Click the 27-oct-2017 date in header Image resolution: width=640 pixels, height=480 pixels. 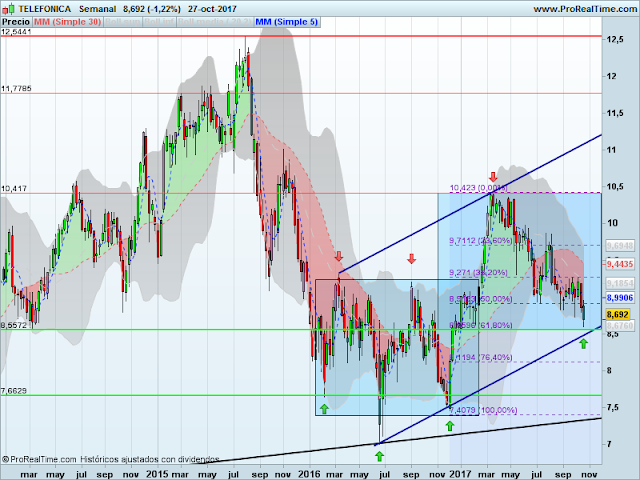pyautogui.click(x=212, y=9)
